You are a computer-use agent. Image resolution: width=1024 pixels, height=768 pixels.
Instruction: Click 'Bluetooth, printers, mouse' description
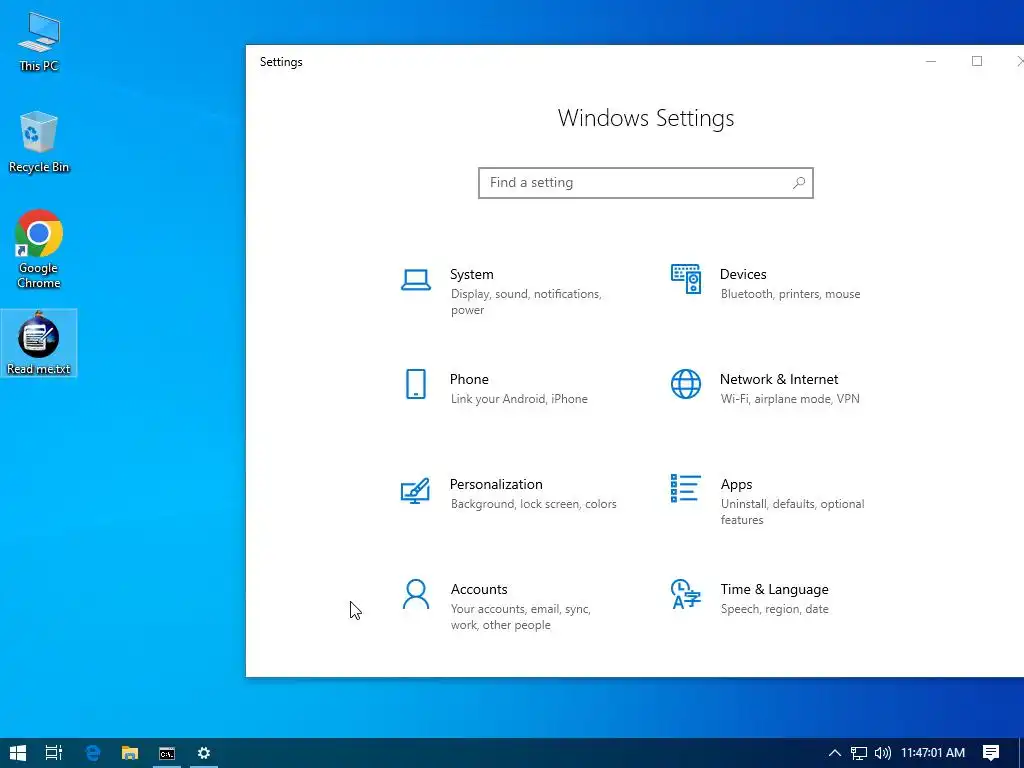click(x=790, y=294)
